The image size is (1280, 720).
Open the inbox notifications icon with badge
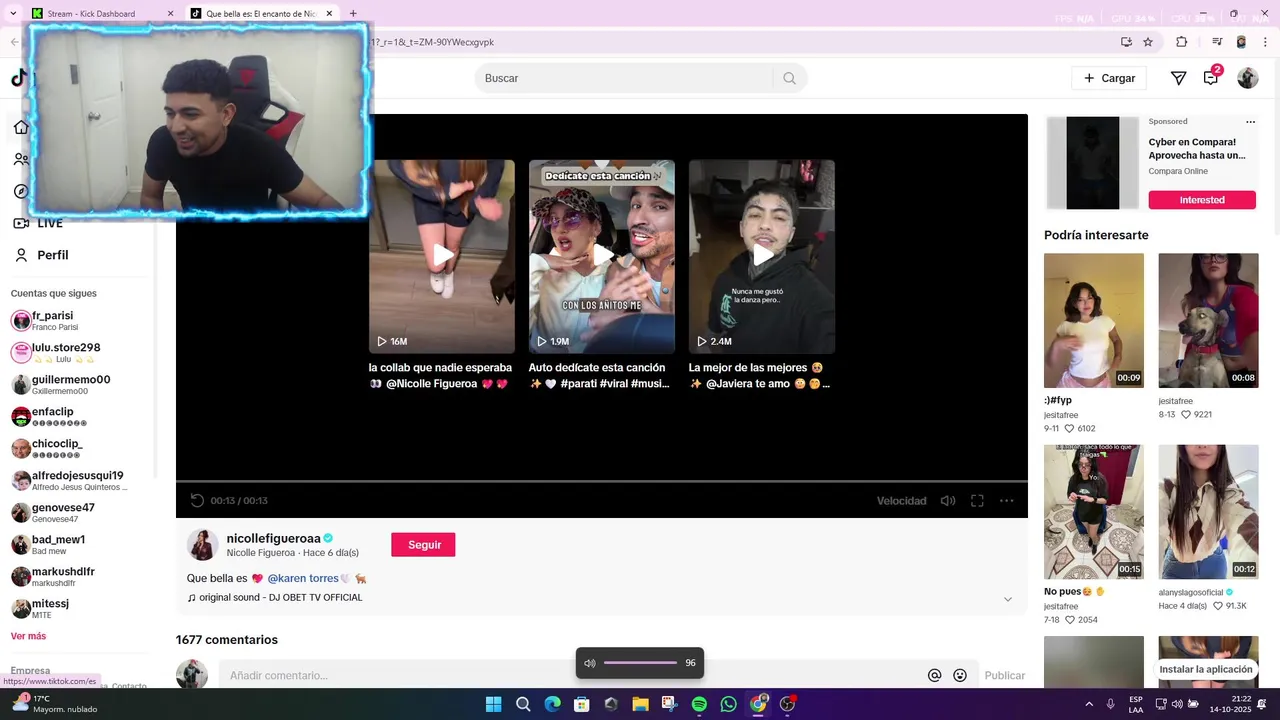click(x=1211, y=77)
